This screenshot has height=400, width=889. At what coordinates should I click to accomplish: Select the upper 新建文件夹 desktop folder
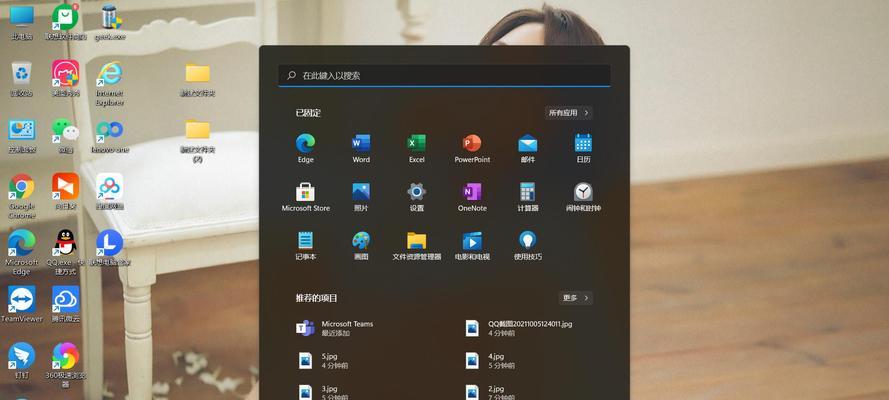[x=198, y=79]
